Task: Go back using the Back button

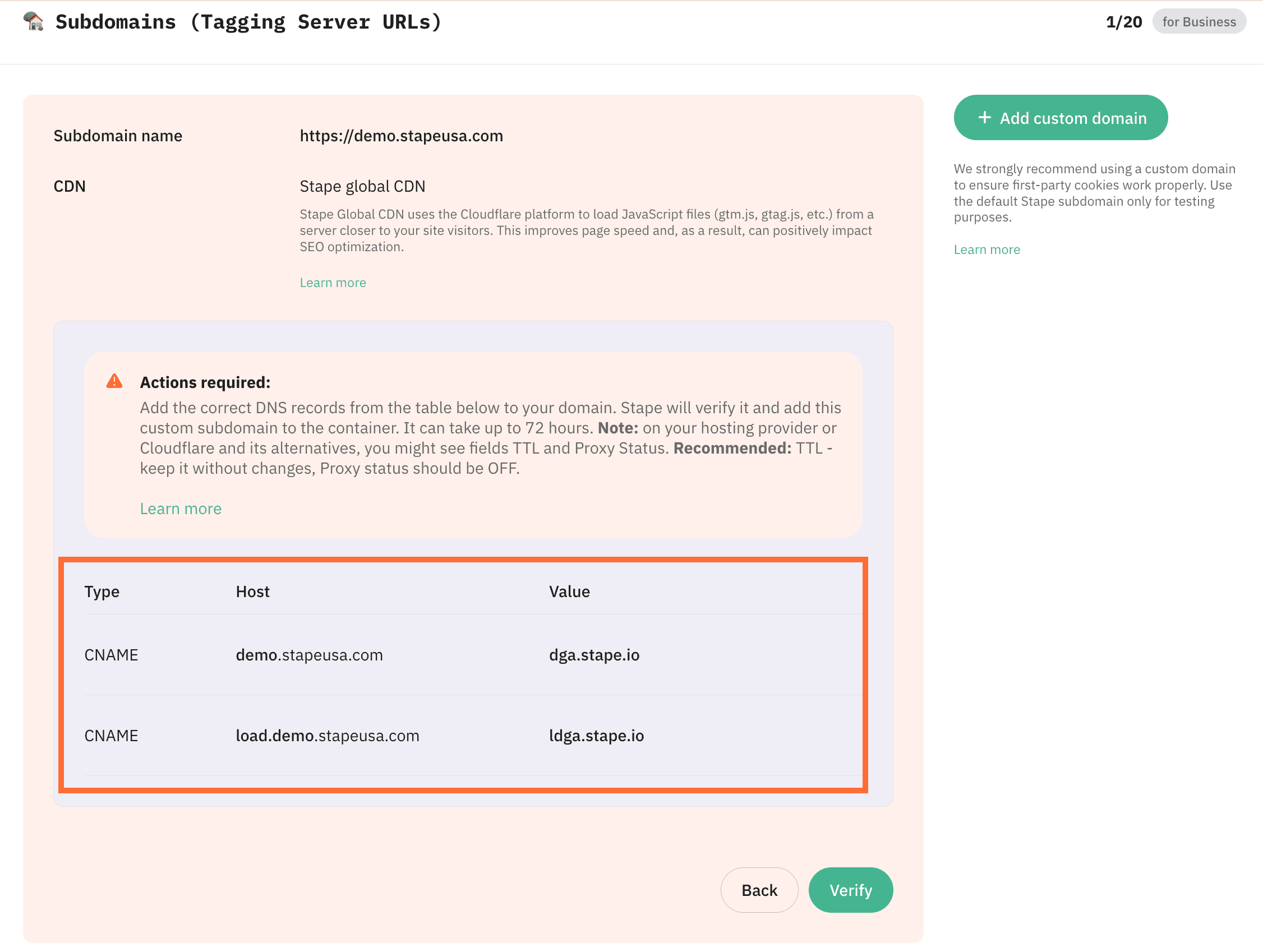Action: coord(759,890)
